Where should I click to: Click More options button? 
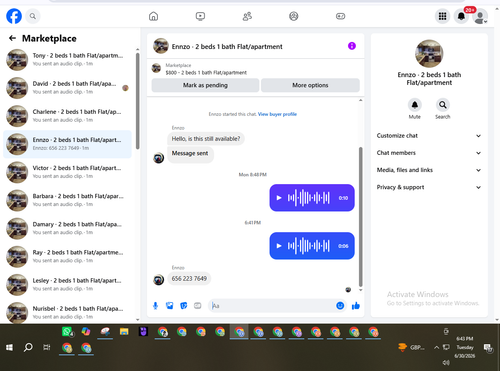pos(310,85)
